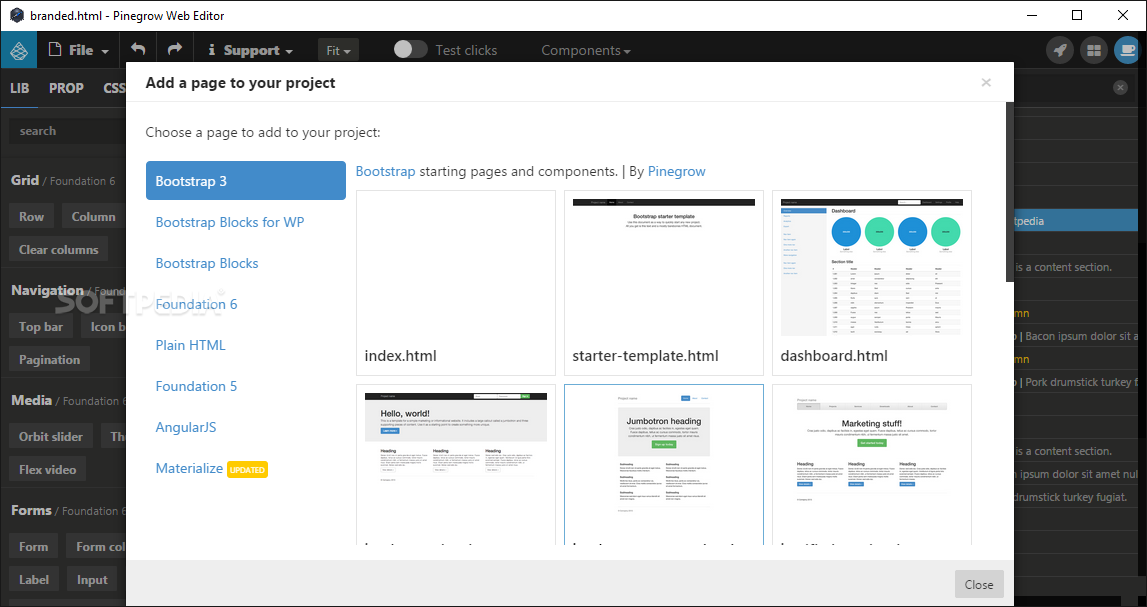Add a Row grid component
Screen dimensions: 1147x607
coord(31,216)
